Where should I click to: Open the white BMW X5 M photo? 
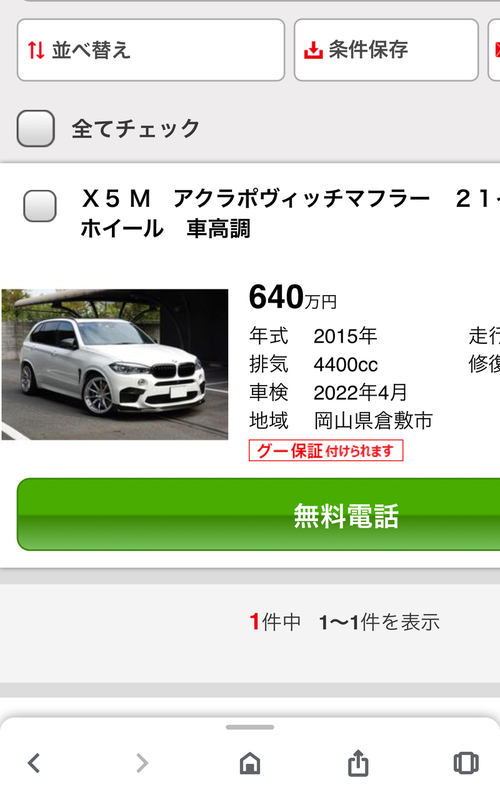[115, 364]
